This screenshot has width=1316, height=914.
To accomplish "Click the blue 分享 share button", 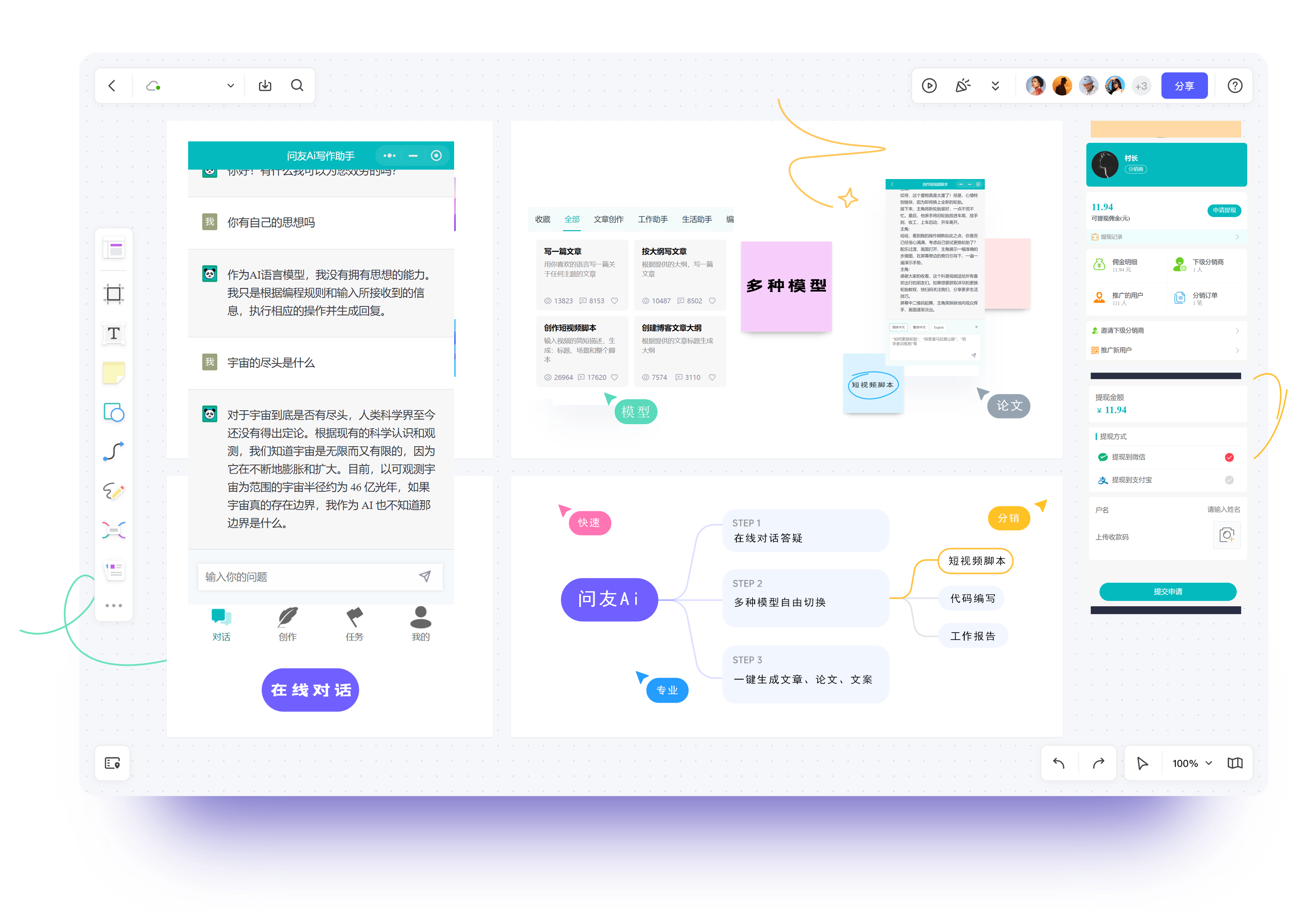I will (1184, 86).
